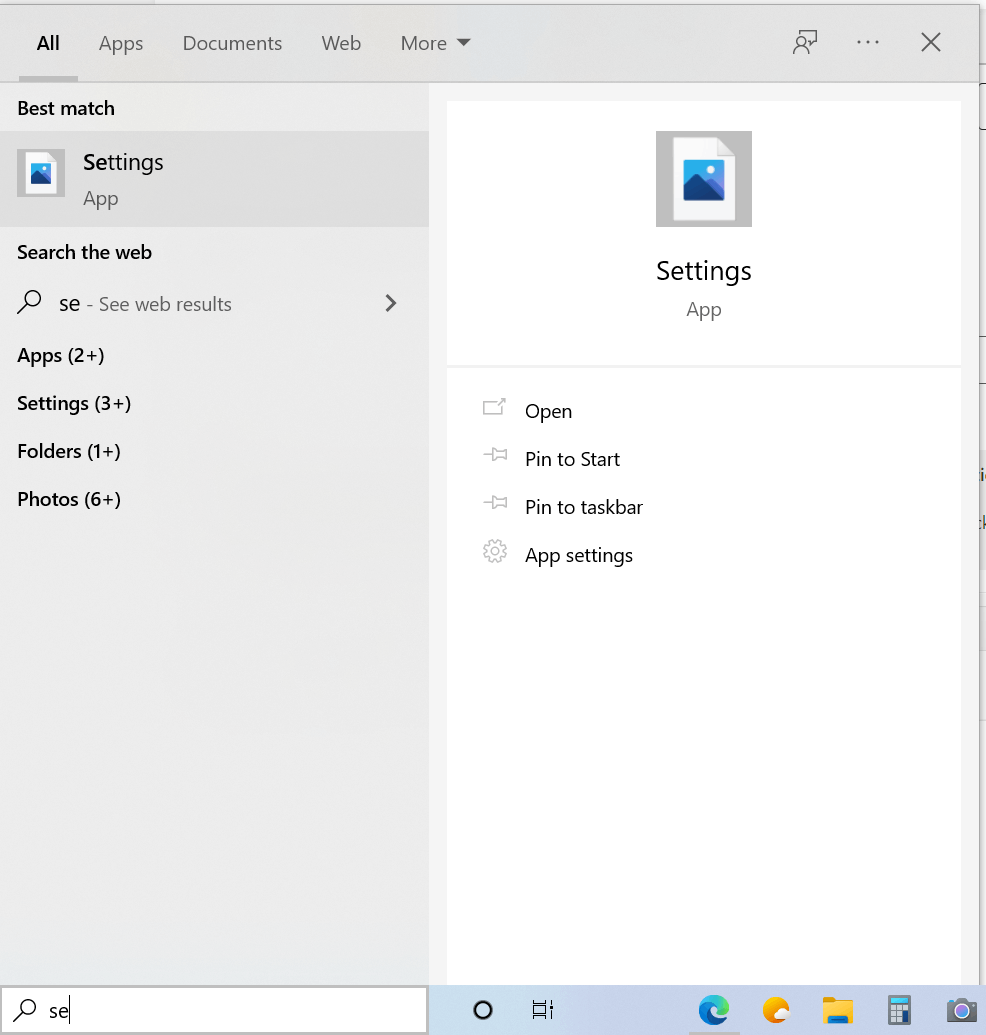
Task: Select 'se - See web results' entry
Action: [214, 304]
